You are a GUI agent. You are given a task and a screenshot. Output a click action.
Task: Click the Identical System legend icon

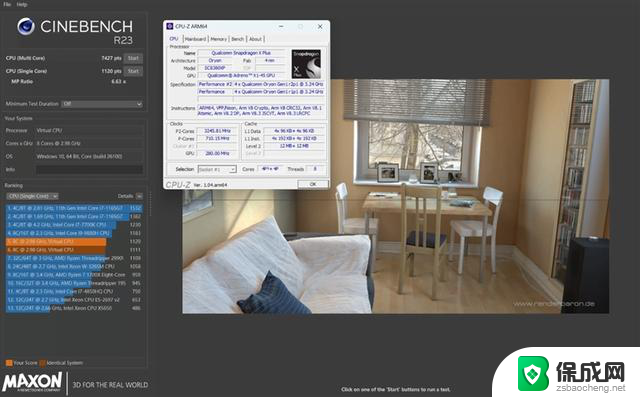(x=42, y=363)
